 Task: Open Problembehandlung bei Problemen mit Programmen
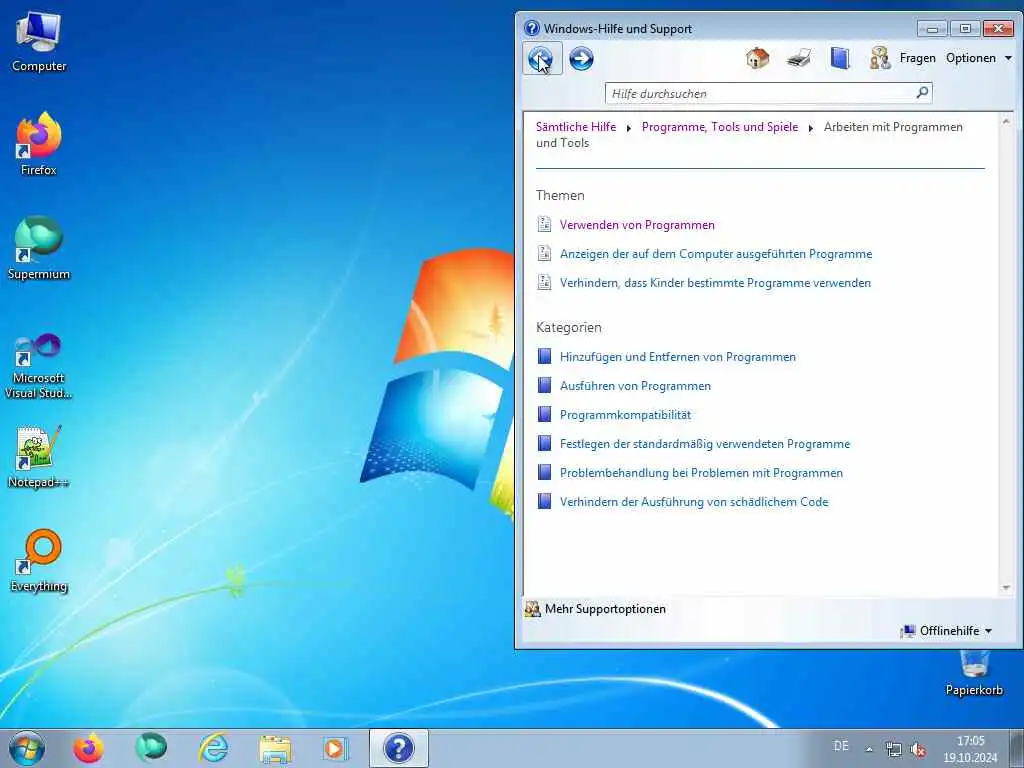(x=701, y=473)
